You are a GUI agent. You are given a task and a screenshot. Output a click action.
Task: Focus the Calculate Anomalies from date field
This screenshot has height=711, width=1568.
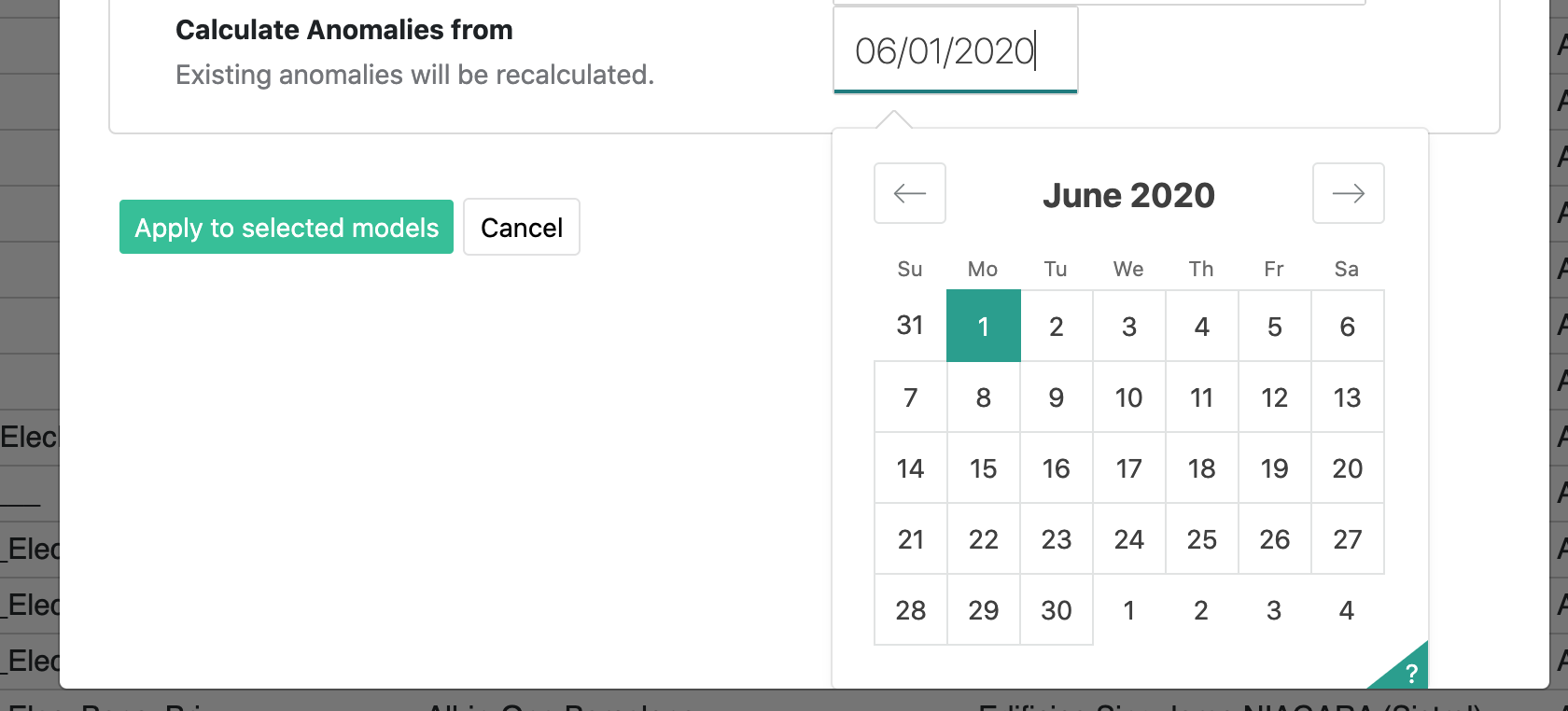956,50
